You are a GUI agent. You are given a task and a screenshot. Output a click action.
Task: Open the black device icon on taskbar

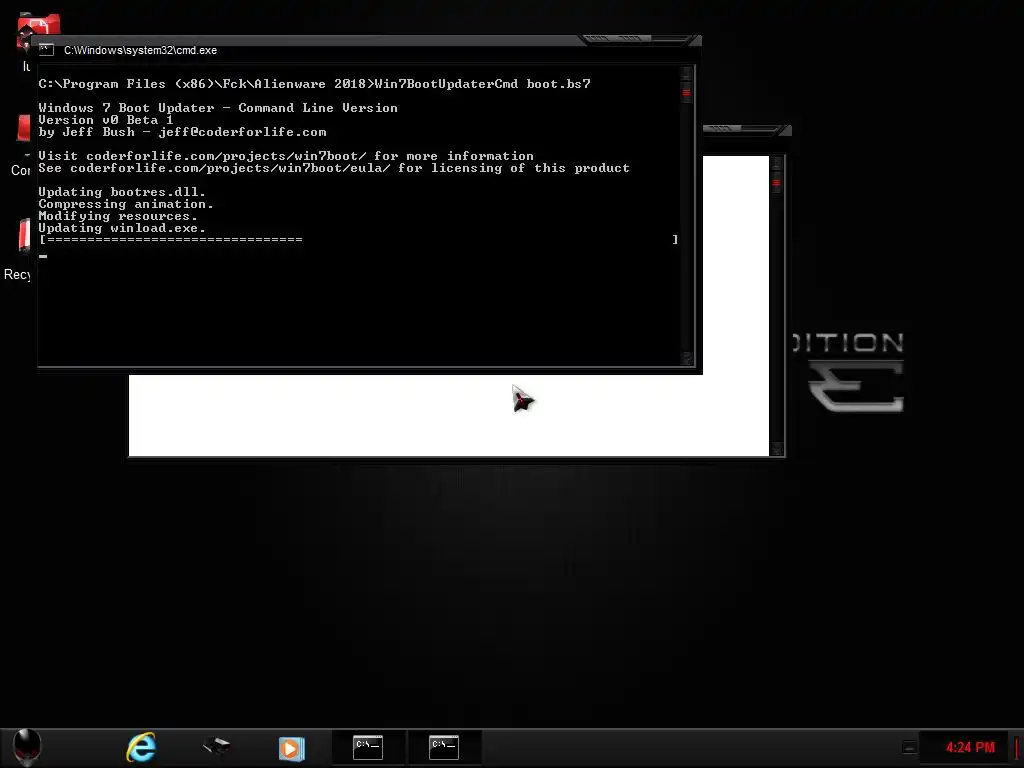[216, 745]
